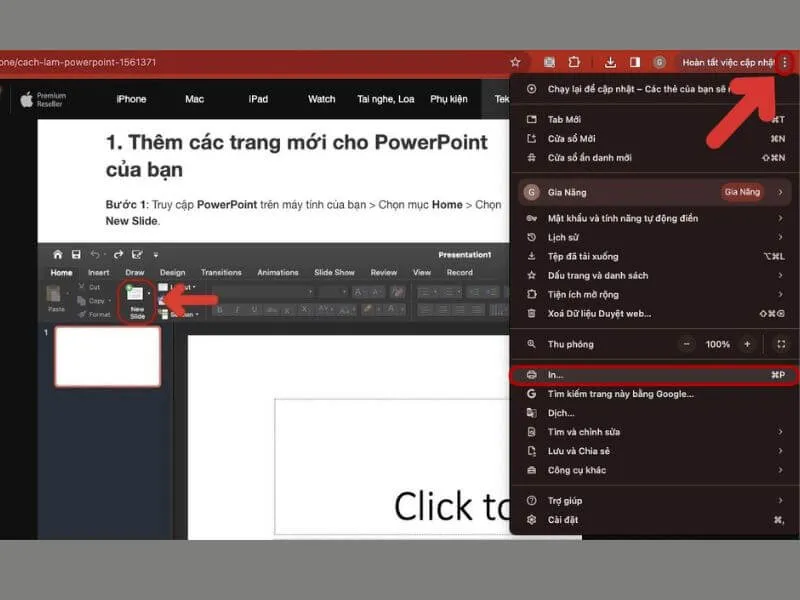Viewport: 800px width, 600px height.
Task: Click the iPhone navigation link
Action: coord(131,99)
